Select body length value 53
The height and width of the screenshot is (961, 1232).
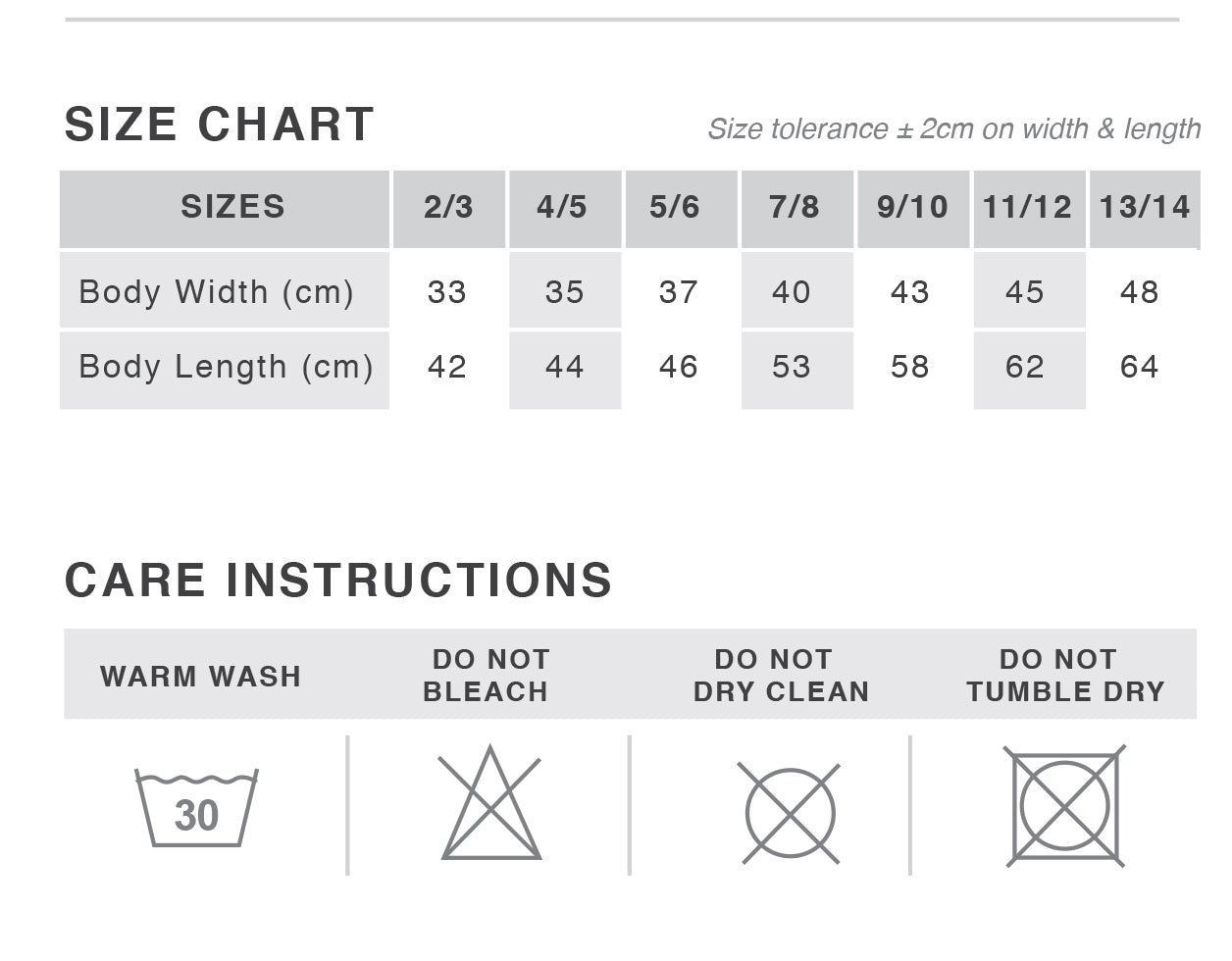791,367
